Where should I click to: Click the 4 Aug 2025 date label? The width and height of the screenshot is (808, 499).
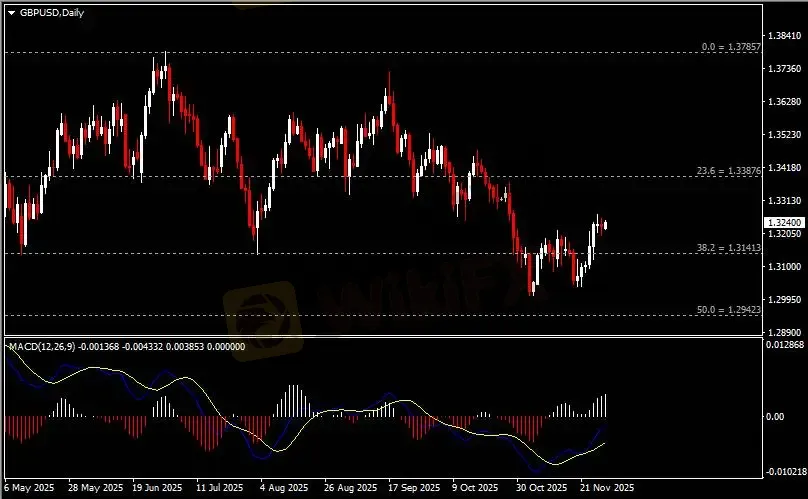click(284, 487)
